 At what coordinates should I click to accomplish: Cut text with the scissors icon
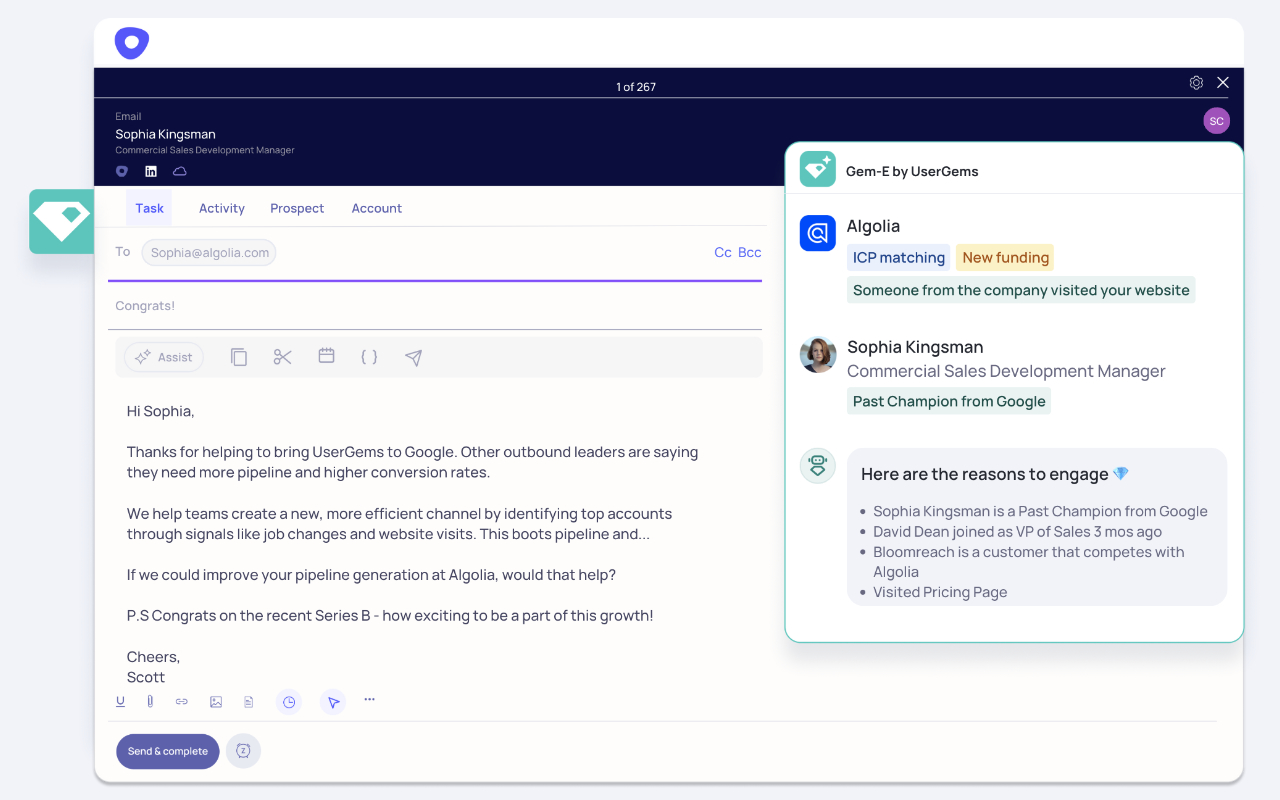282,356
